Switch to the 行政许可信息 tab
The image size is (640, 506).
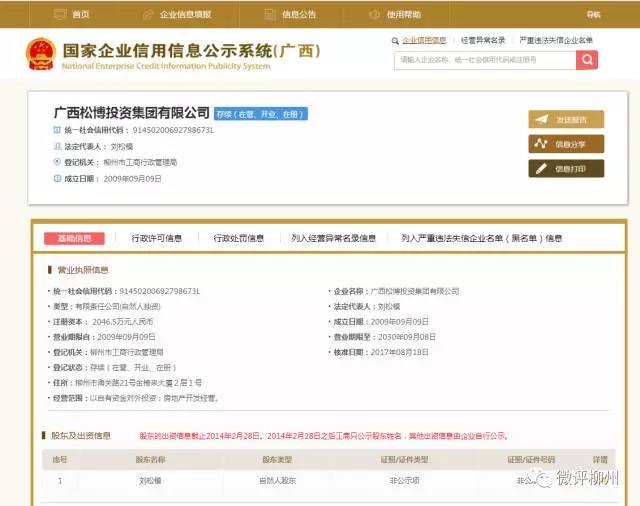coord(157,238)
